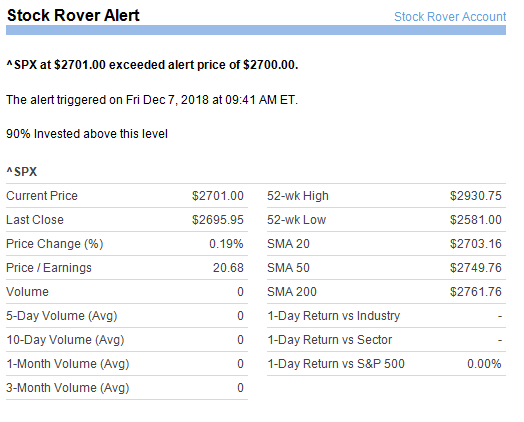524x422 pixels.
Task: Click the SMA 200 value $2761.76
Action: pyautogui.click(x=476, y=292)
